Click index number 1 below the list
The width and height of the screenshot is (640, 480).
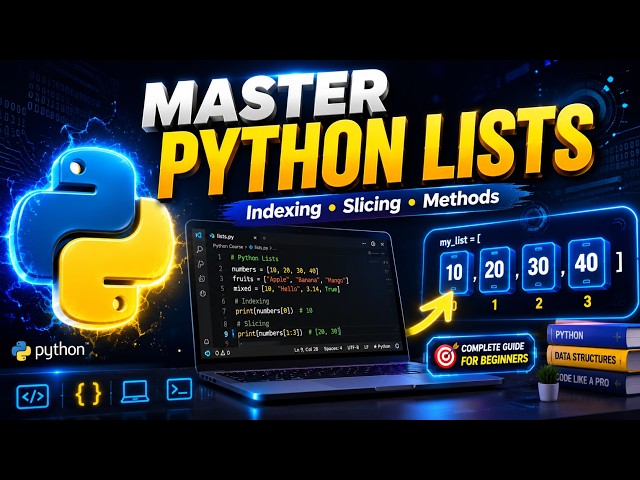[495, 304]
